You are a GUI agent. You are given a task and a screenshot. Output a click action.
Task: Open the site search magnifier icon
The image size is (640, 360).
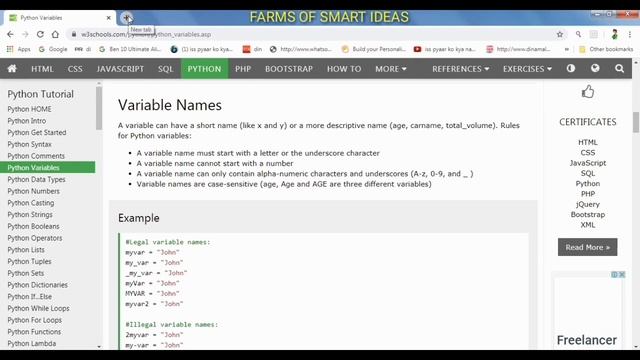pyautogui.click(x=619, y=69)
